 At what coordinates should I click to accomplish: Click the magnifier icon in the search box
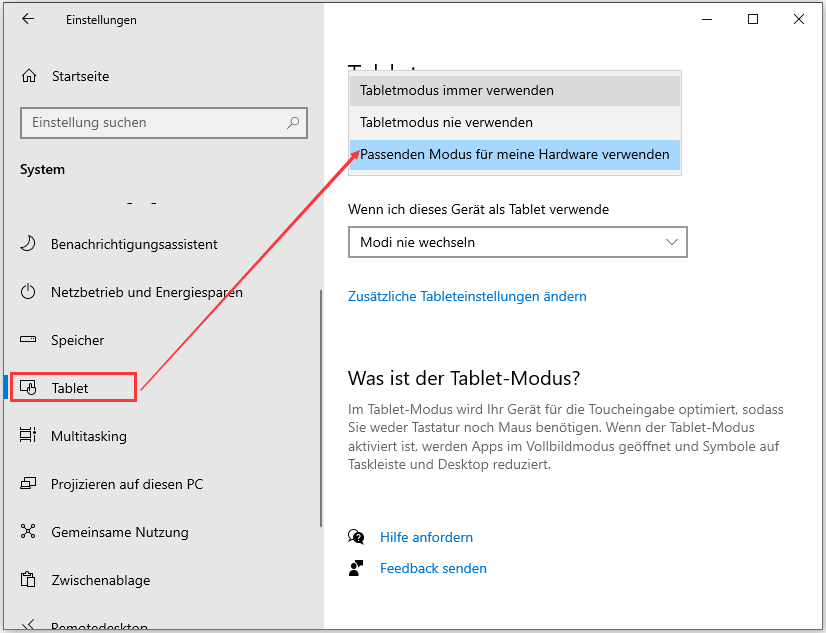pyautogui.click(x=293, y=122)
